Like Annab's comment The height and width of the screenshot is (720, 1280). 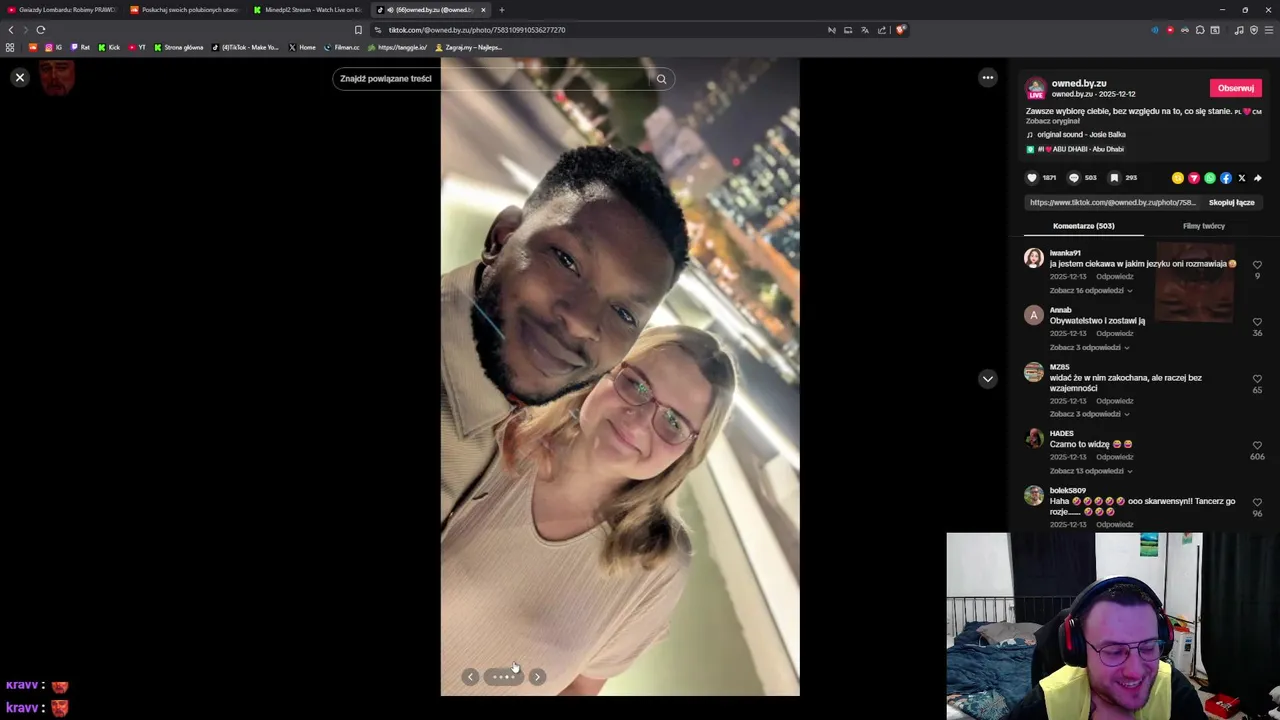(1257, 322)
